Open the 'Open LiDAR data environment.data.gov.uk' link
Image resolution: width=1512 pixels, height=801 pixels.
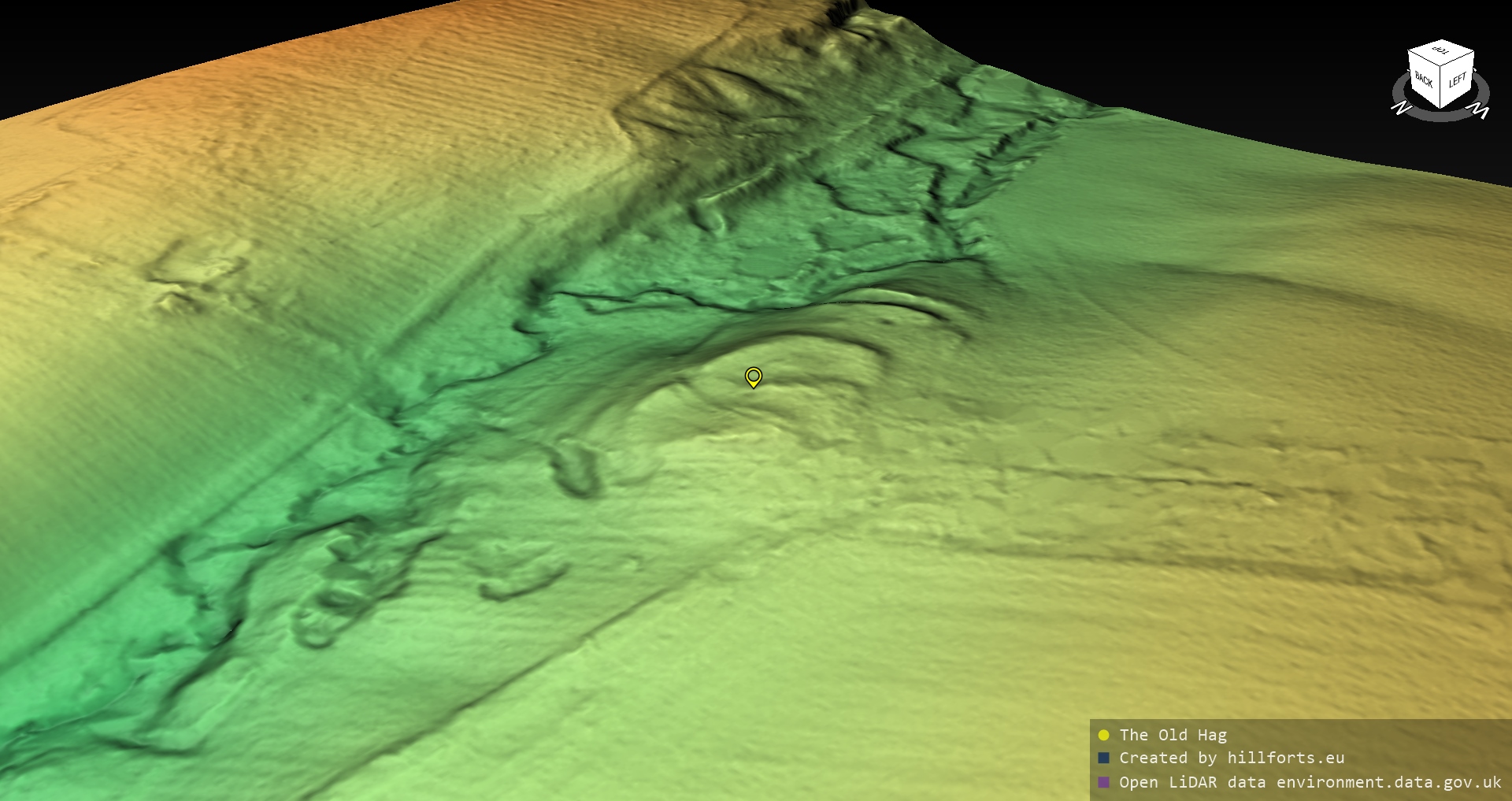[x=1310, y=782]
